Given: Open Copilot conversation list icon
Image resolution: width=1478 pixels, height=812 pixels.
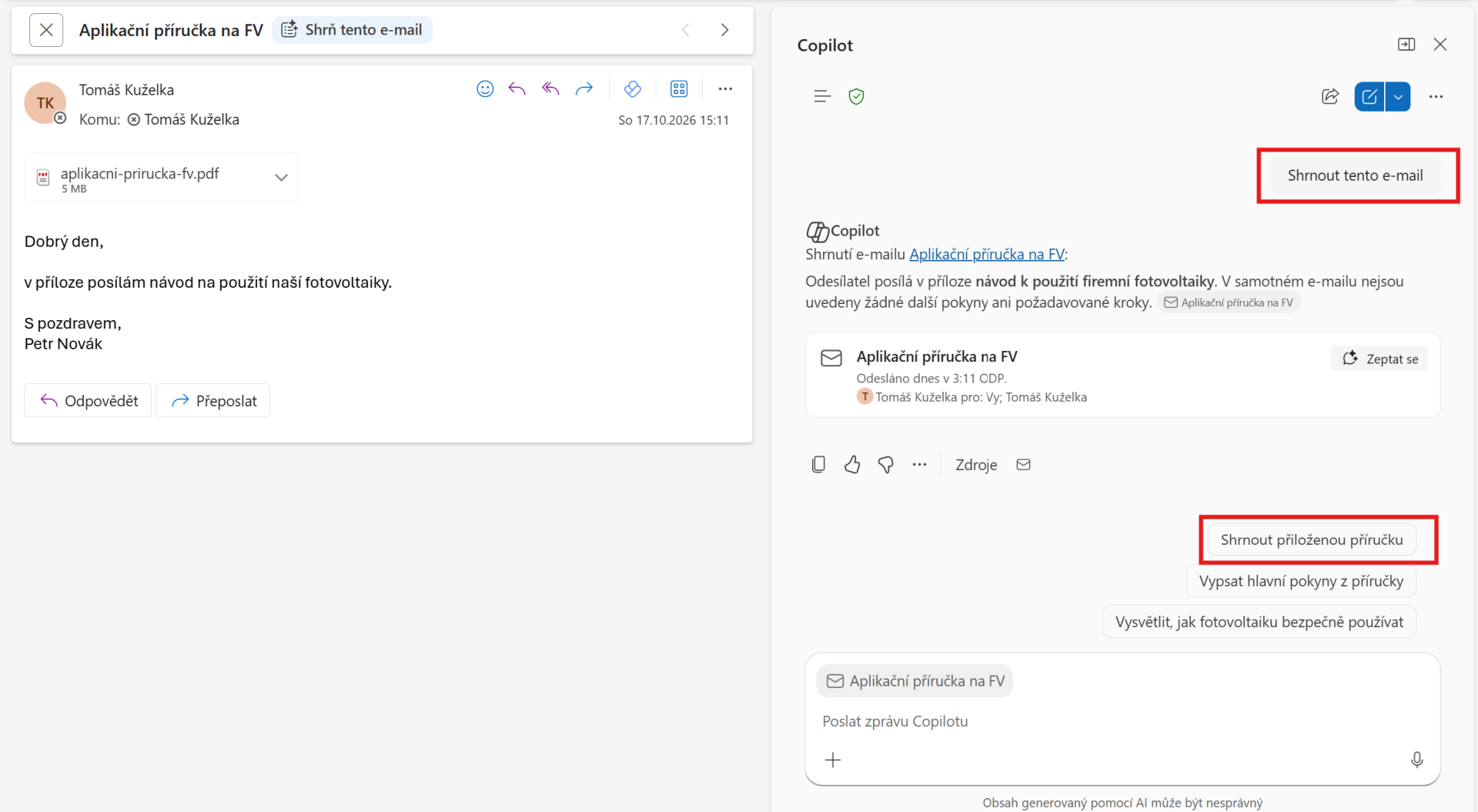Looking at the screenshot, I should click(822, 96).
